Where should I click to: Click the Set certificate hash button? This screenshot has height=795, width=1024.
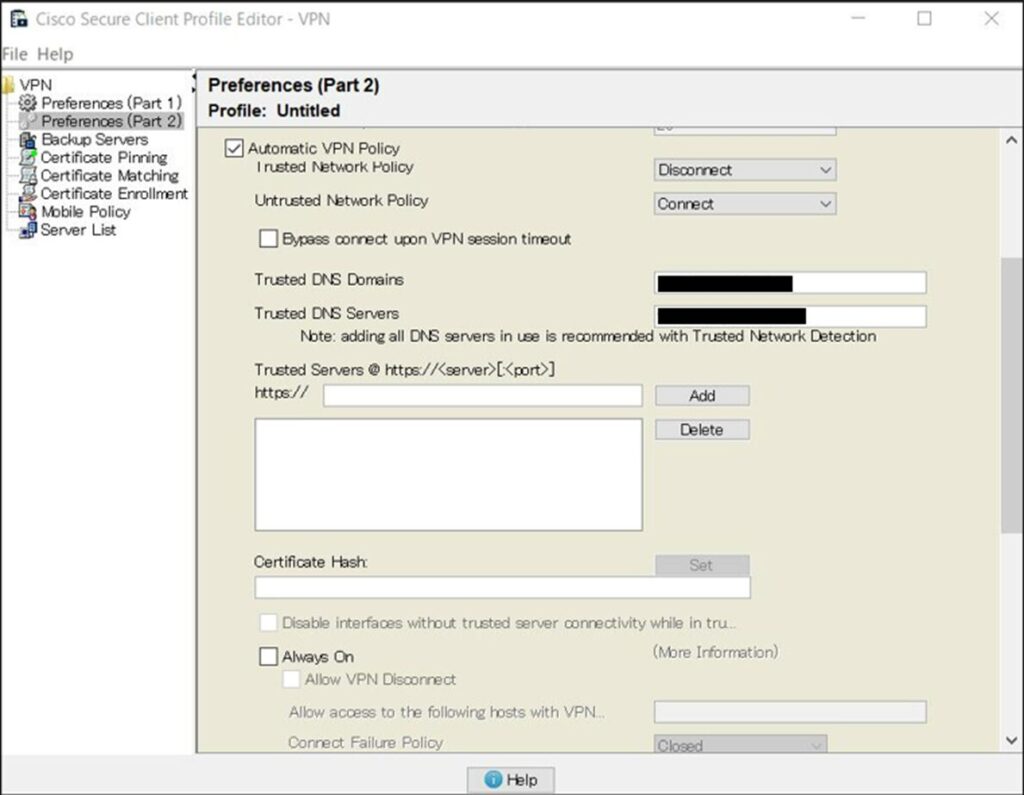702,565
